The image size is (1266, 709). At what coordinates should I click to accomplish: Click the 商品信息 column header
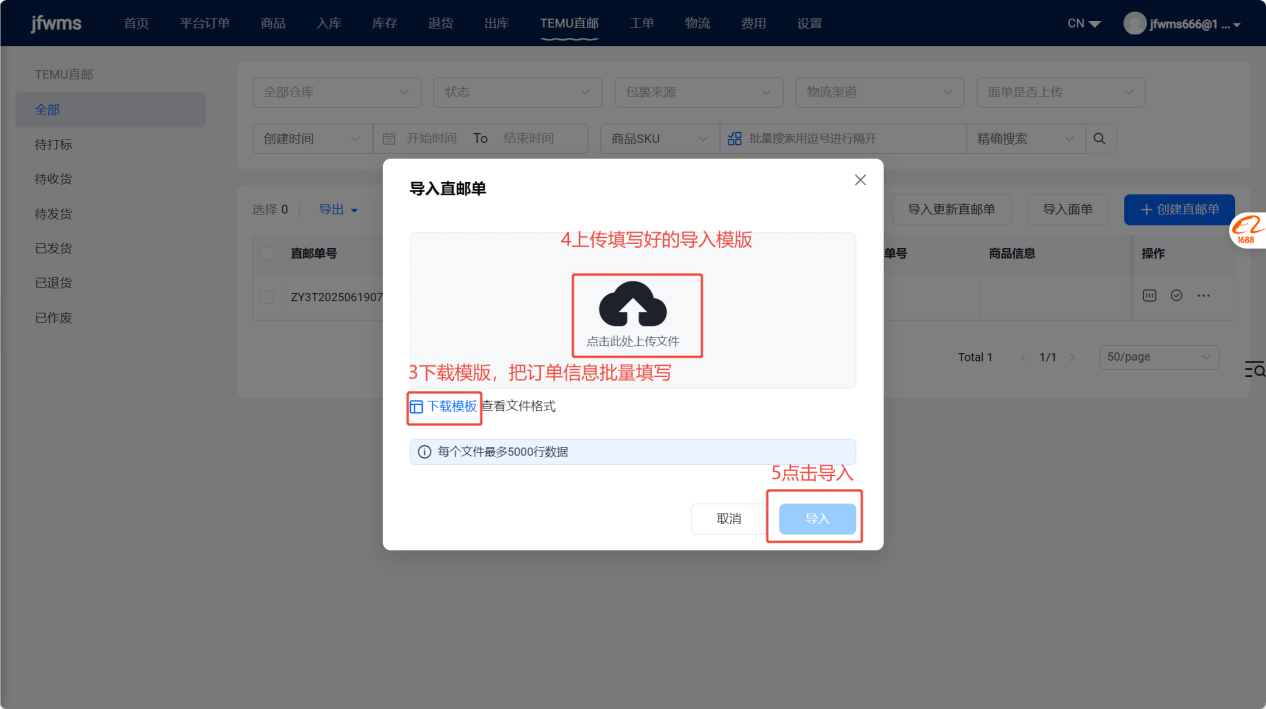(x=1012, y=254)
